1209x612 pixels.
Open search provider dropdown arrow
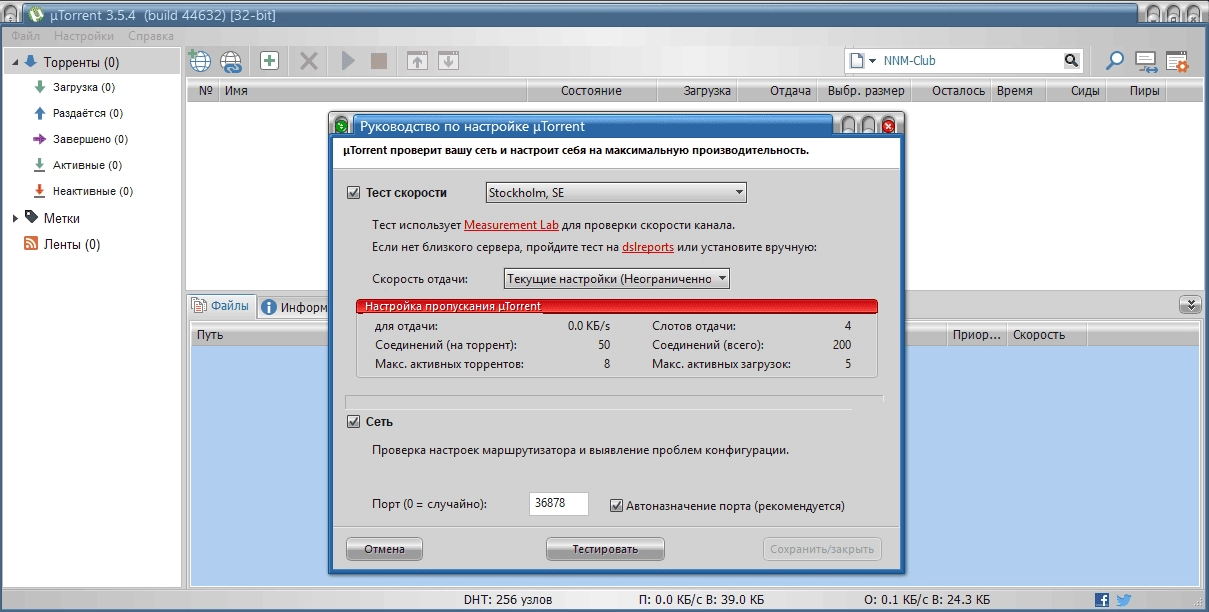(x=873, y=61)
